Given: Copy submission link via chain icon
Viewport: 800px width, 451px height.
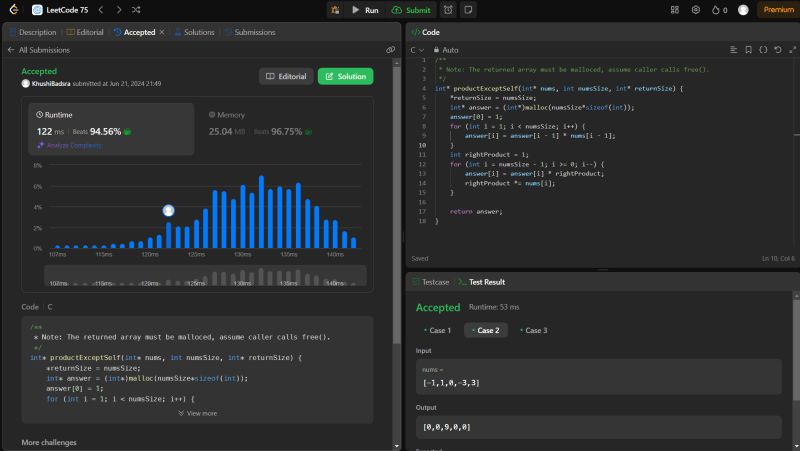Looking at the screenshot, I should (x=390, y=49).
